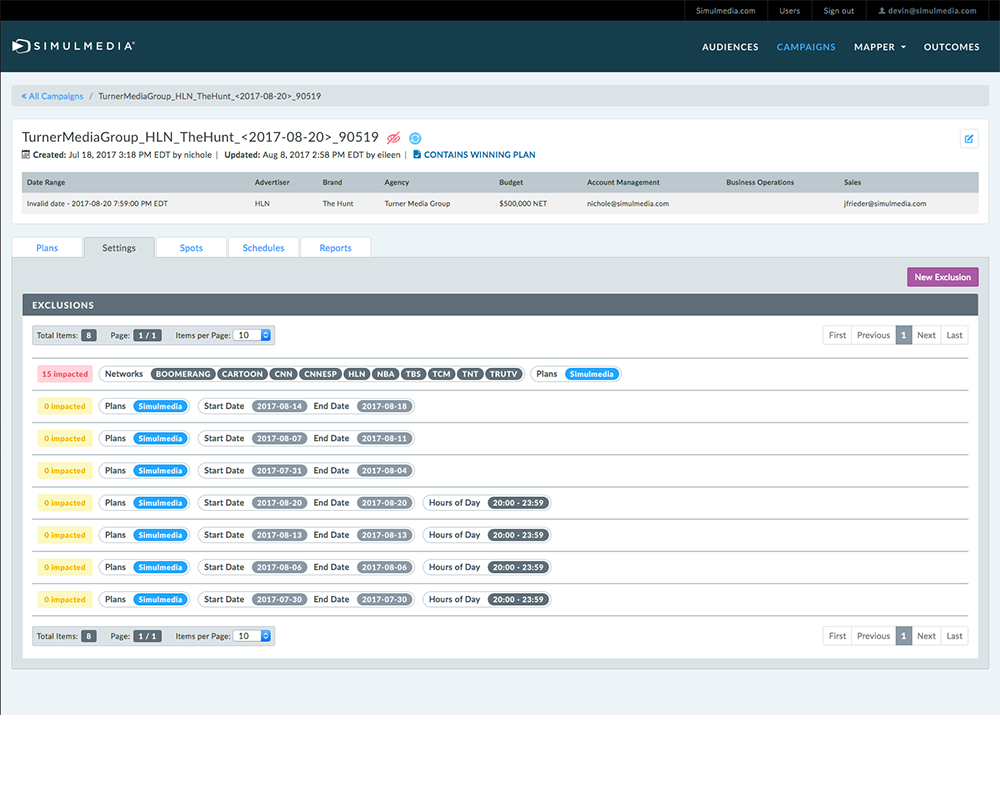The height and width of the screenshot is (808, 1000).
Task: Open Campaigns in main navigation
Action: (x=805, y=47)
